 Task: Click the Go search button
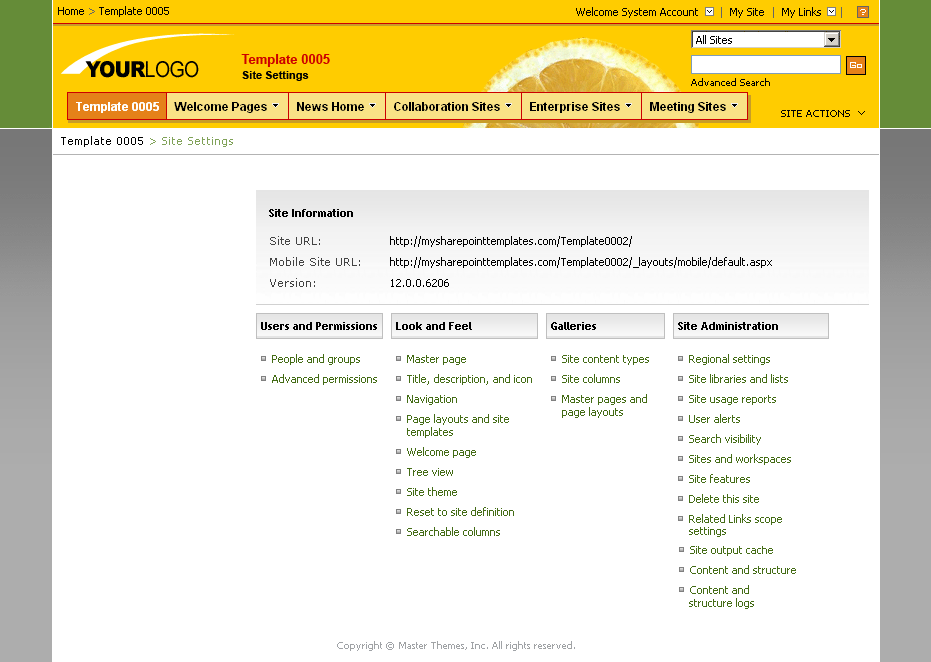[x=856, y=64]
